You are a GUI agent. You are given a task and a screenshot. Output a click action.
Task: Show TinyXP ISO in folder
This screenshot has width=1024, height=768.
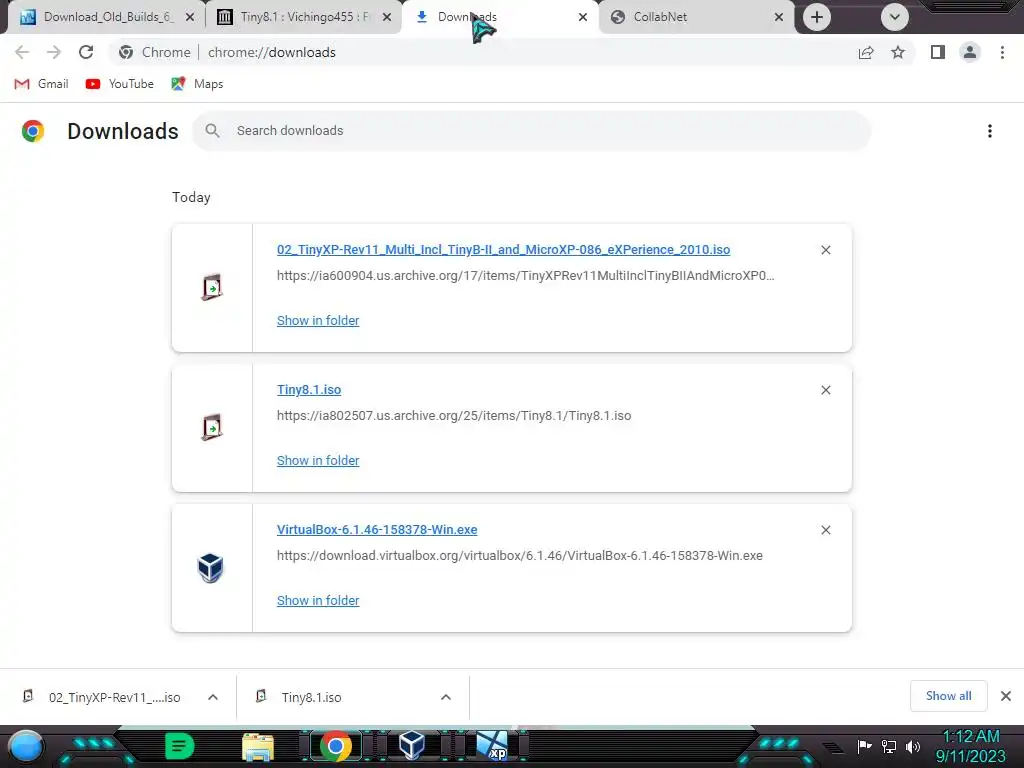coord(318,321)
